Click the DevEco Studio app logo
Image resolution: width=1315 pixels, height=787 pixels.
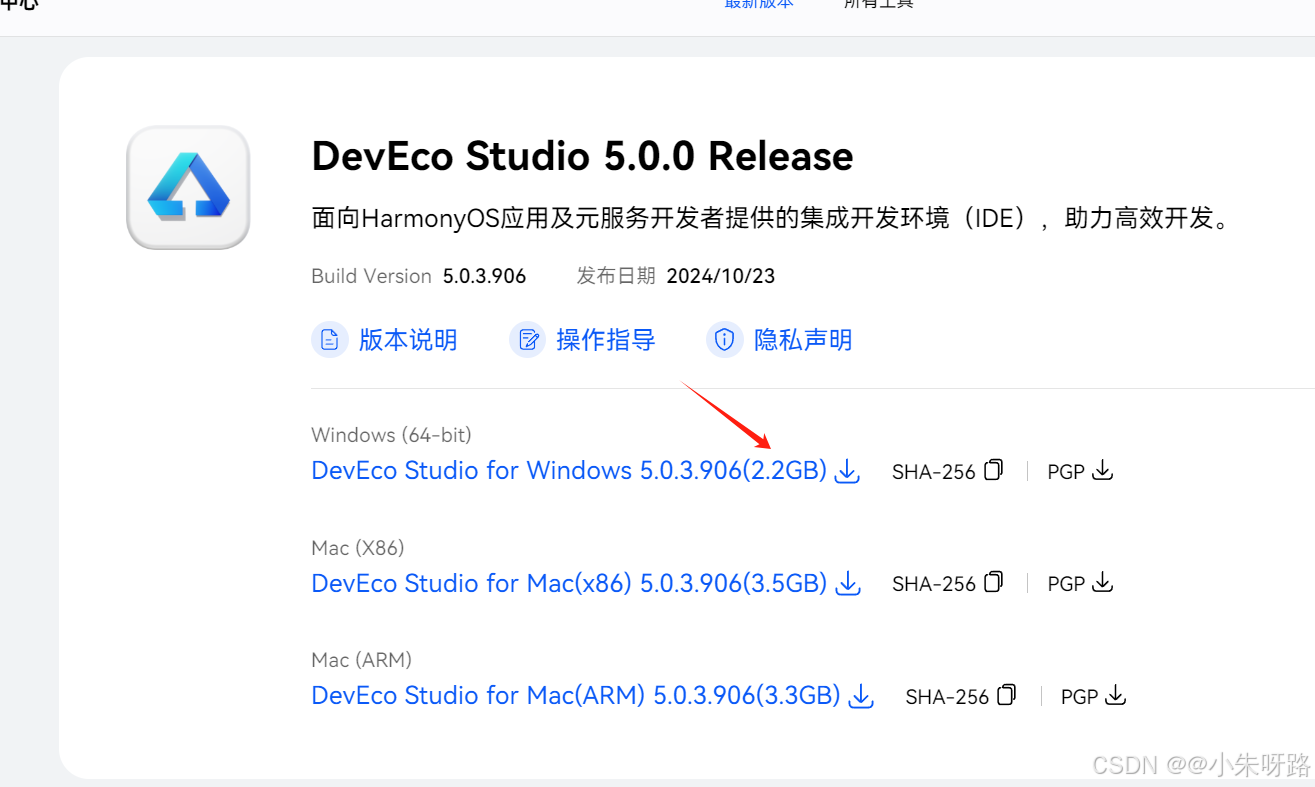point(187,187)
